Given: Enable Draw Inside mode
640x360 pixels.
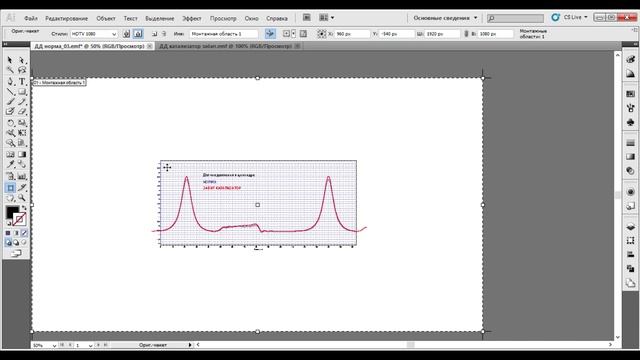Looking at the screenshot, I should [x=24, y=242].
